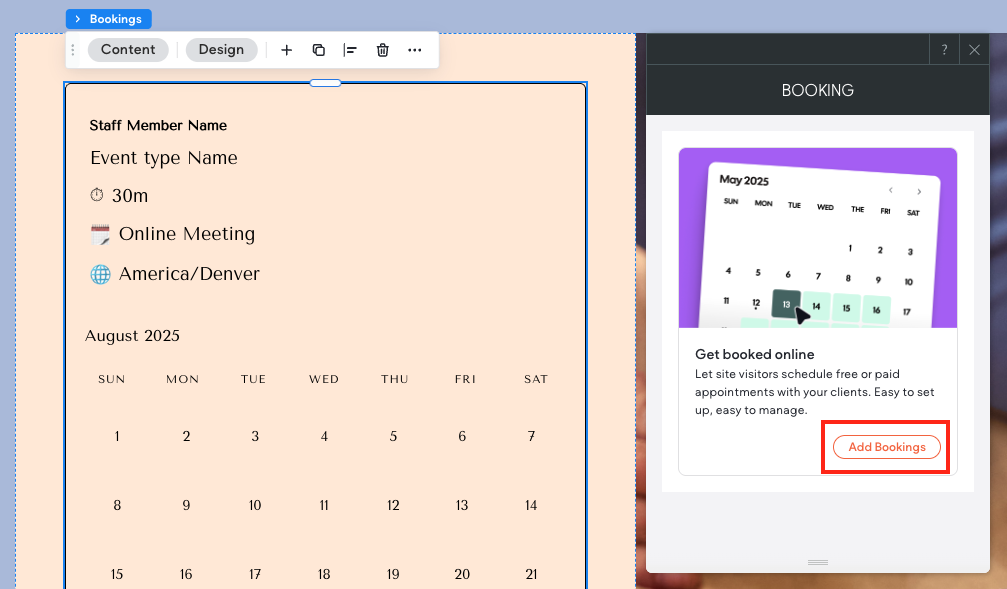Add a new element with the plus icon

pos(287,49)
